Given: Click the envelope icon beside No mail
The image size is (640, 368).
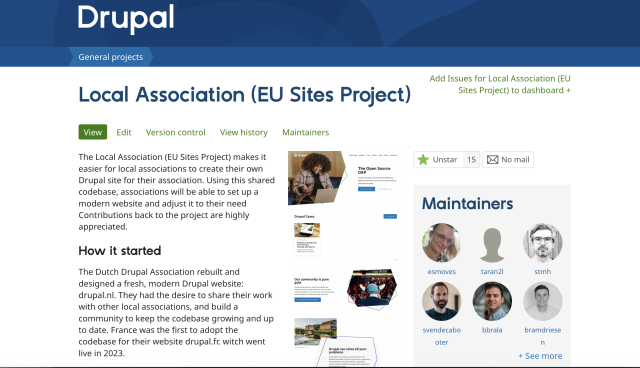Looking at the screenshot, I should tap(493, 160).
